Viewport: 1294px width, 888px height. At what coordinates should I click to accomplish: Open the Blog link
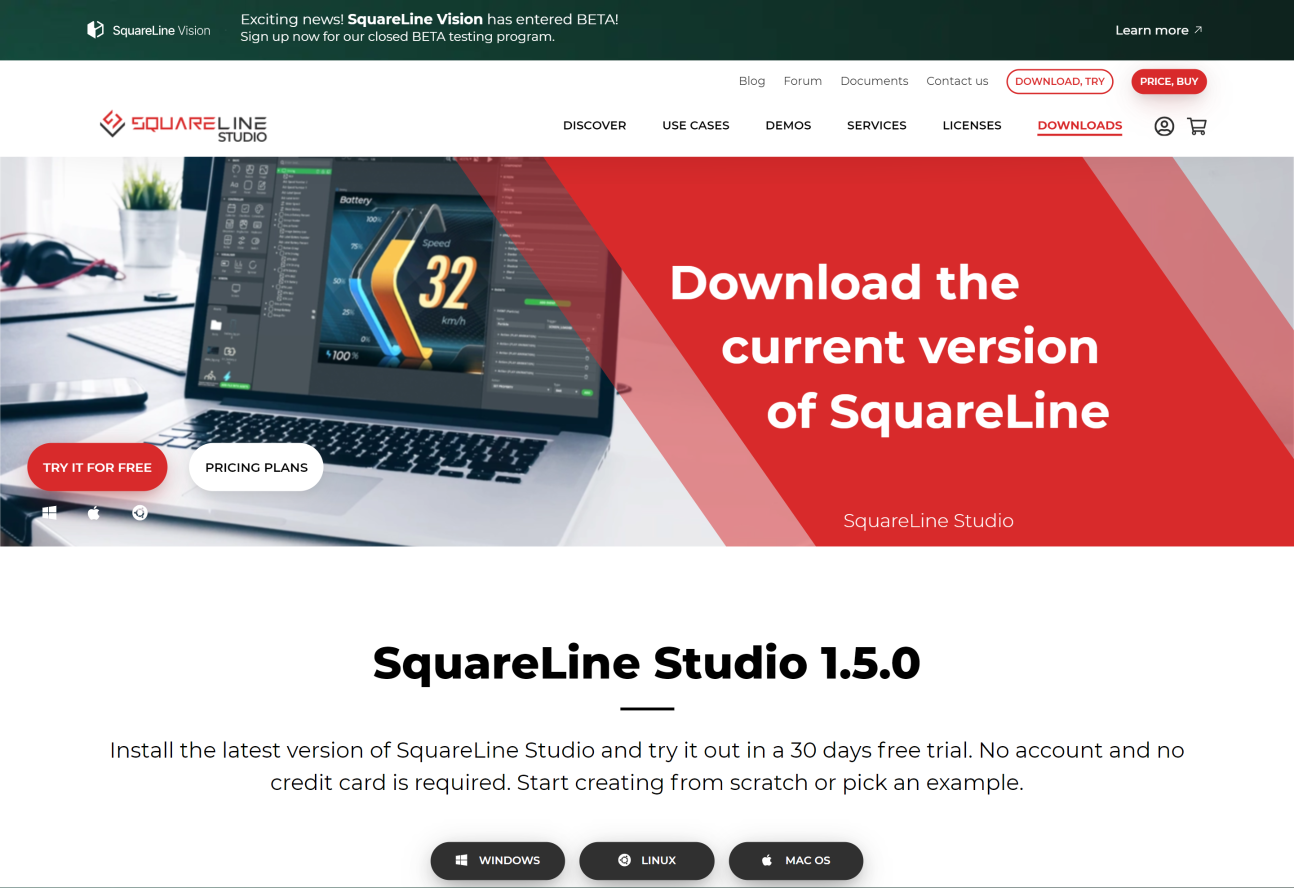[x=752, y=81]
